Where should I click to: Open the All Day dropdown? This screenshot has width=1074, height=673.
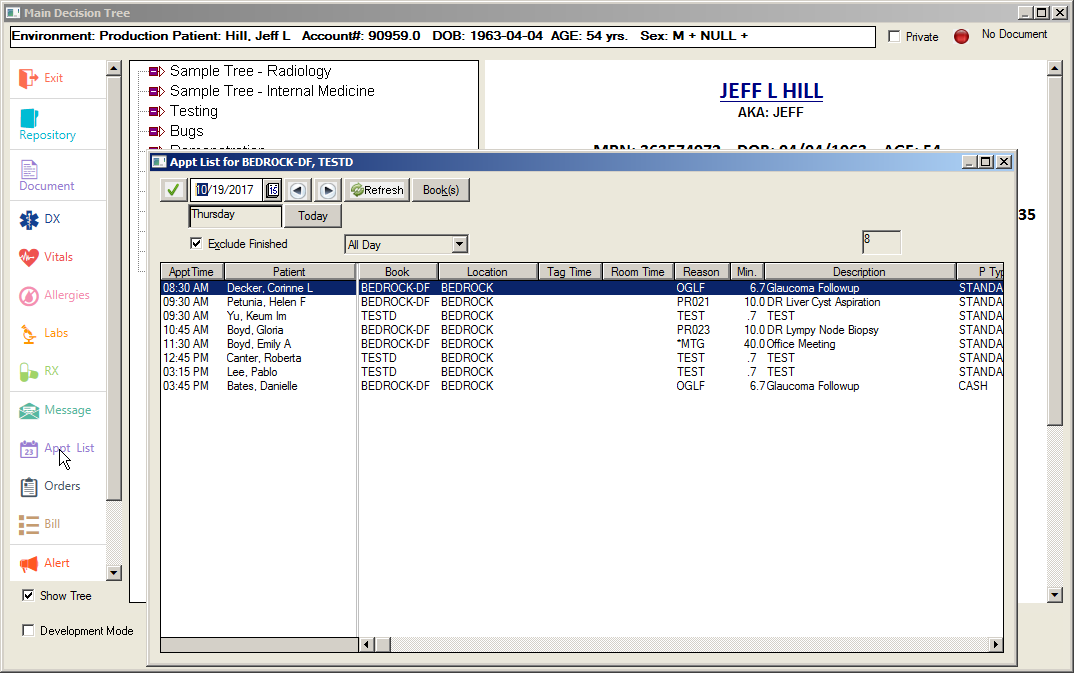pyautogui.click(x=459, y=244)
